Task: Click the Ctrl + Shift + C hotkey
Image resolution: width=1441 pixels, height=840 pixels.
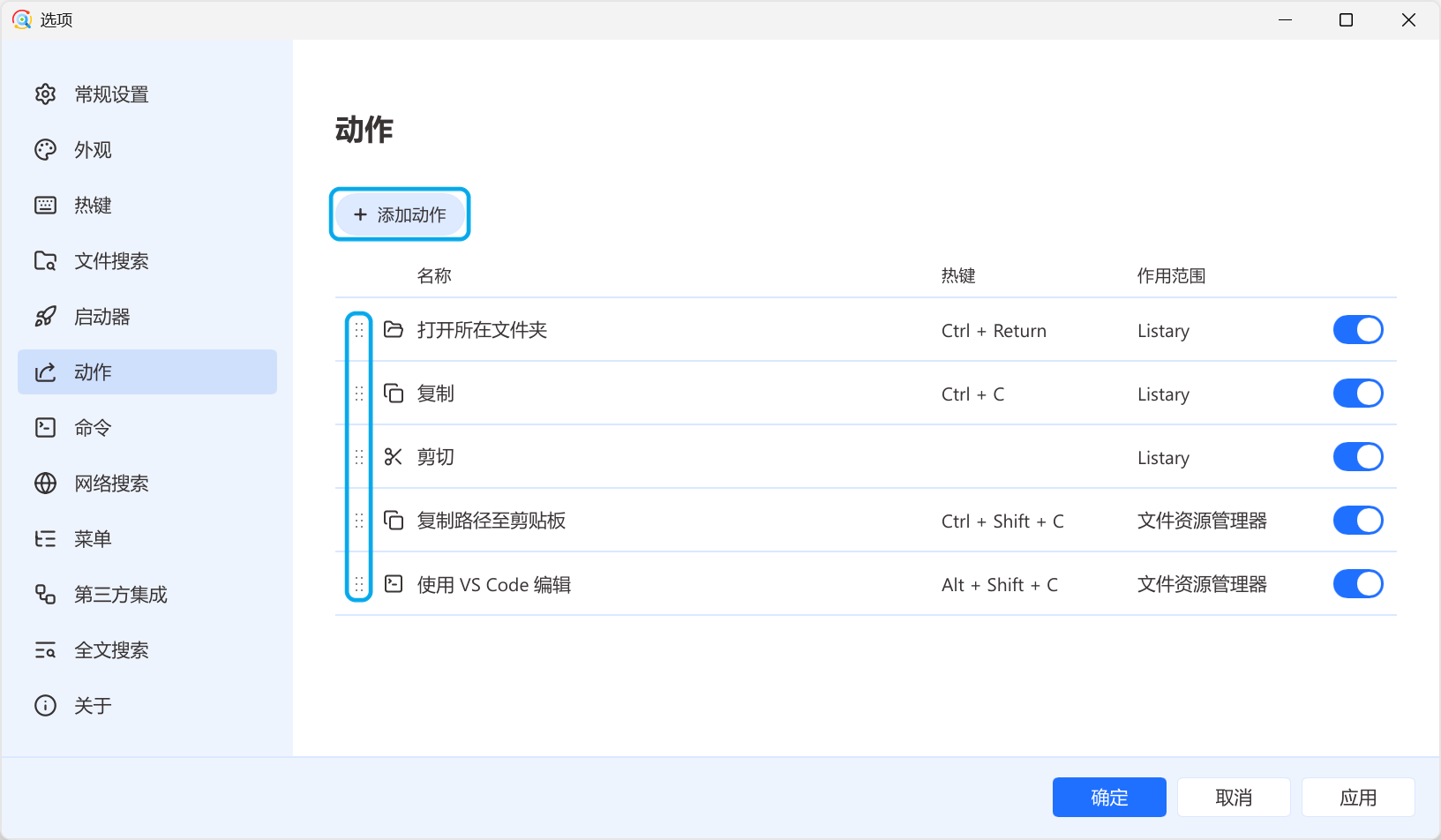Action: tap(1002, 521)
